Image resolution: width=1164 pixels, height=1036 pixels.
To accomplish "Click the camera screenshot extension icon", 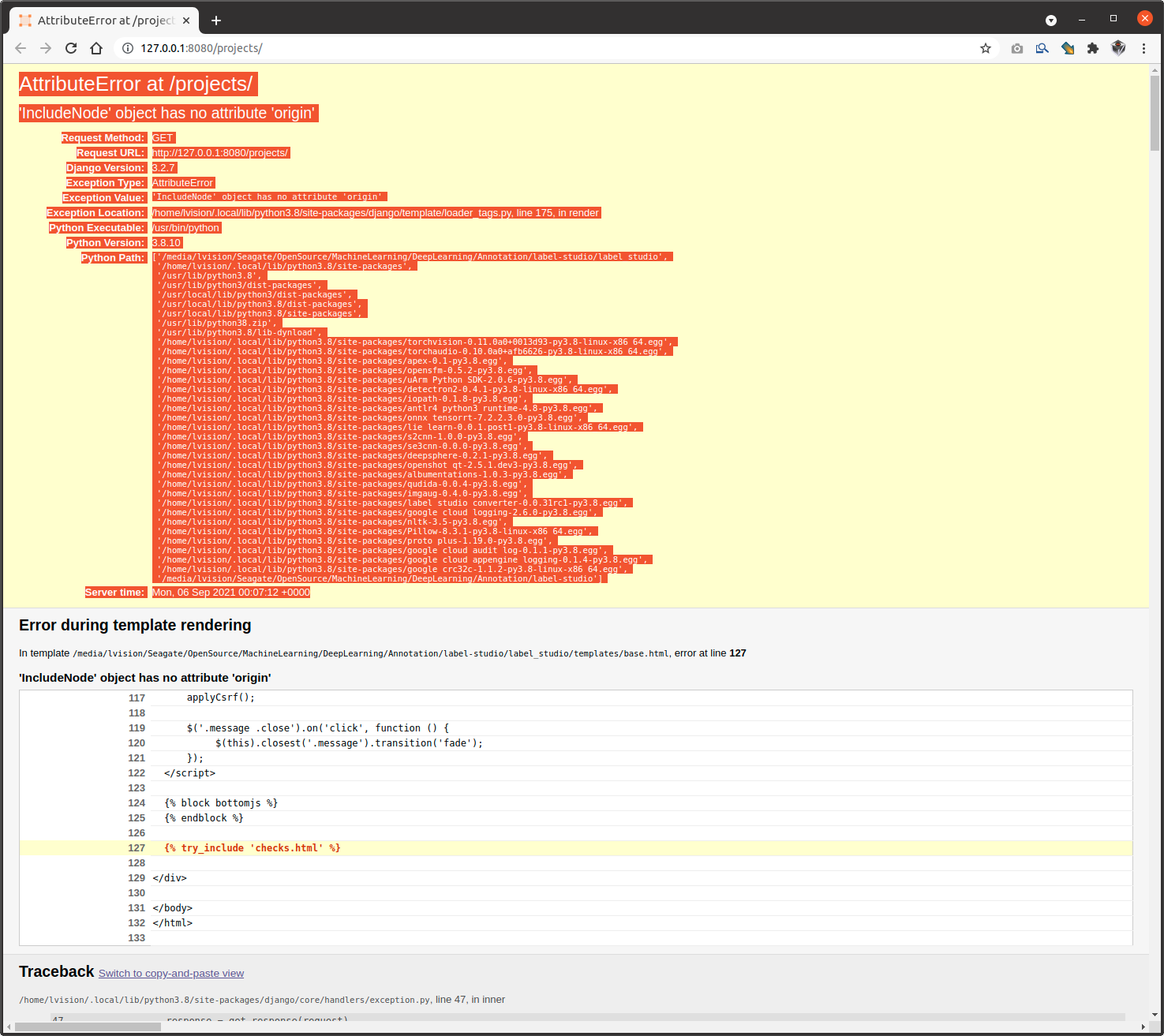I will pos(1017,48).
